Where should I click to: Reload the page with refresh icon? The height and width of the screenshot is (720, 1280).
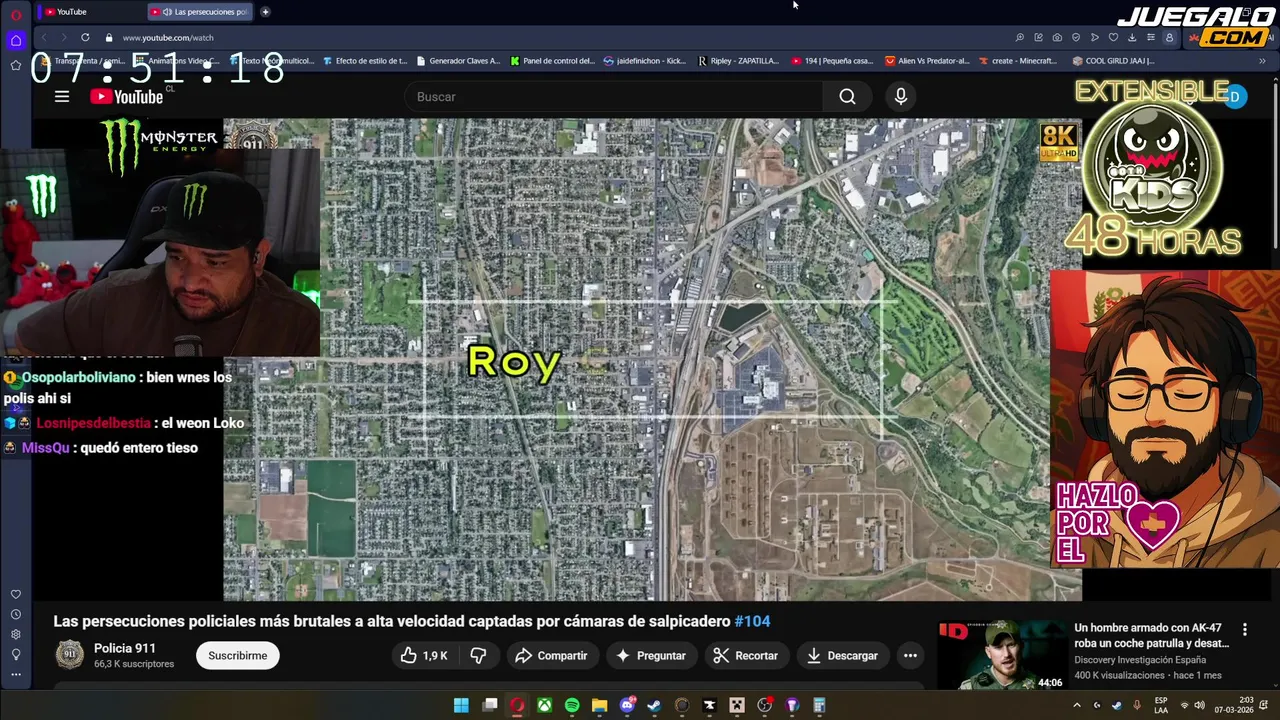[85, 38]
